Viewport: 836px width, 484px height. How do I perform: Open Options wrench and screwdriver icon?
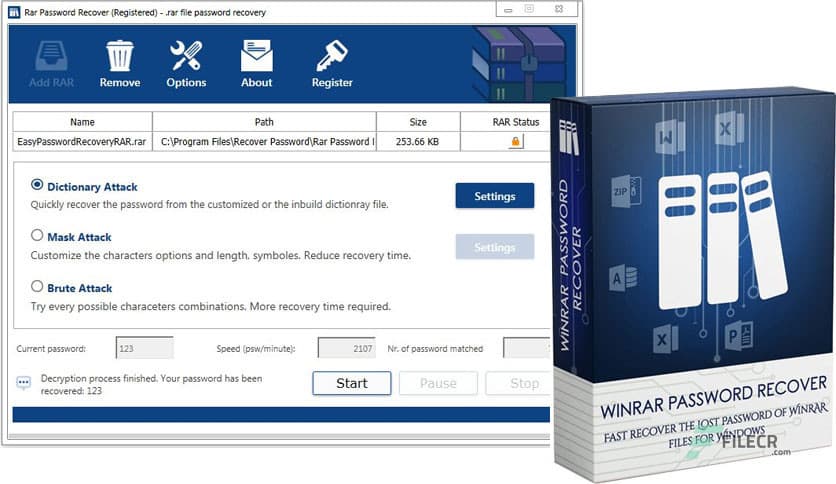coord(186,56)
